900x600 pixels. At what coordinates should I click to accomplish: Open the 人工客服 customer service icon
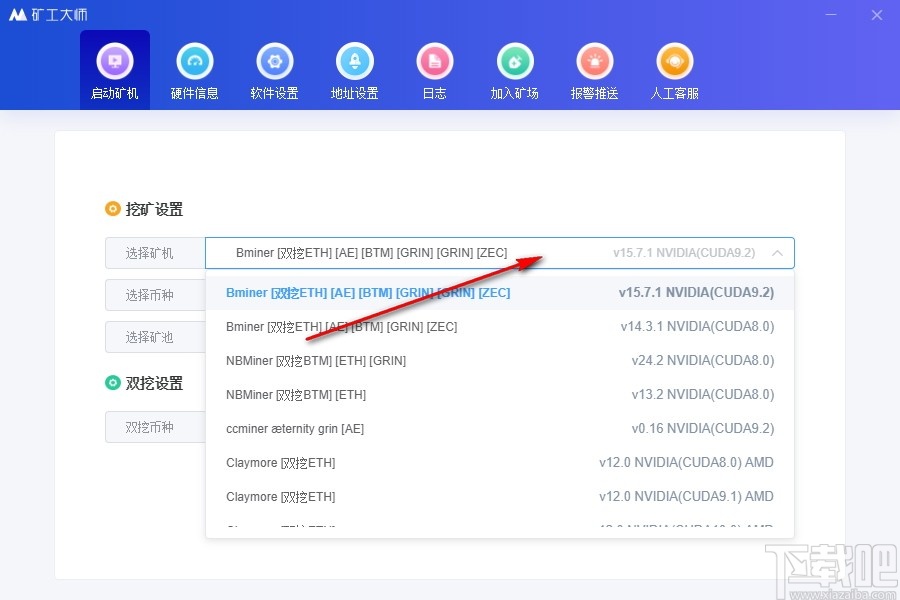(675, 61)
